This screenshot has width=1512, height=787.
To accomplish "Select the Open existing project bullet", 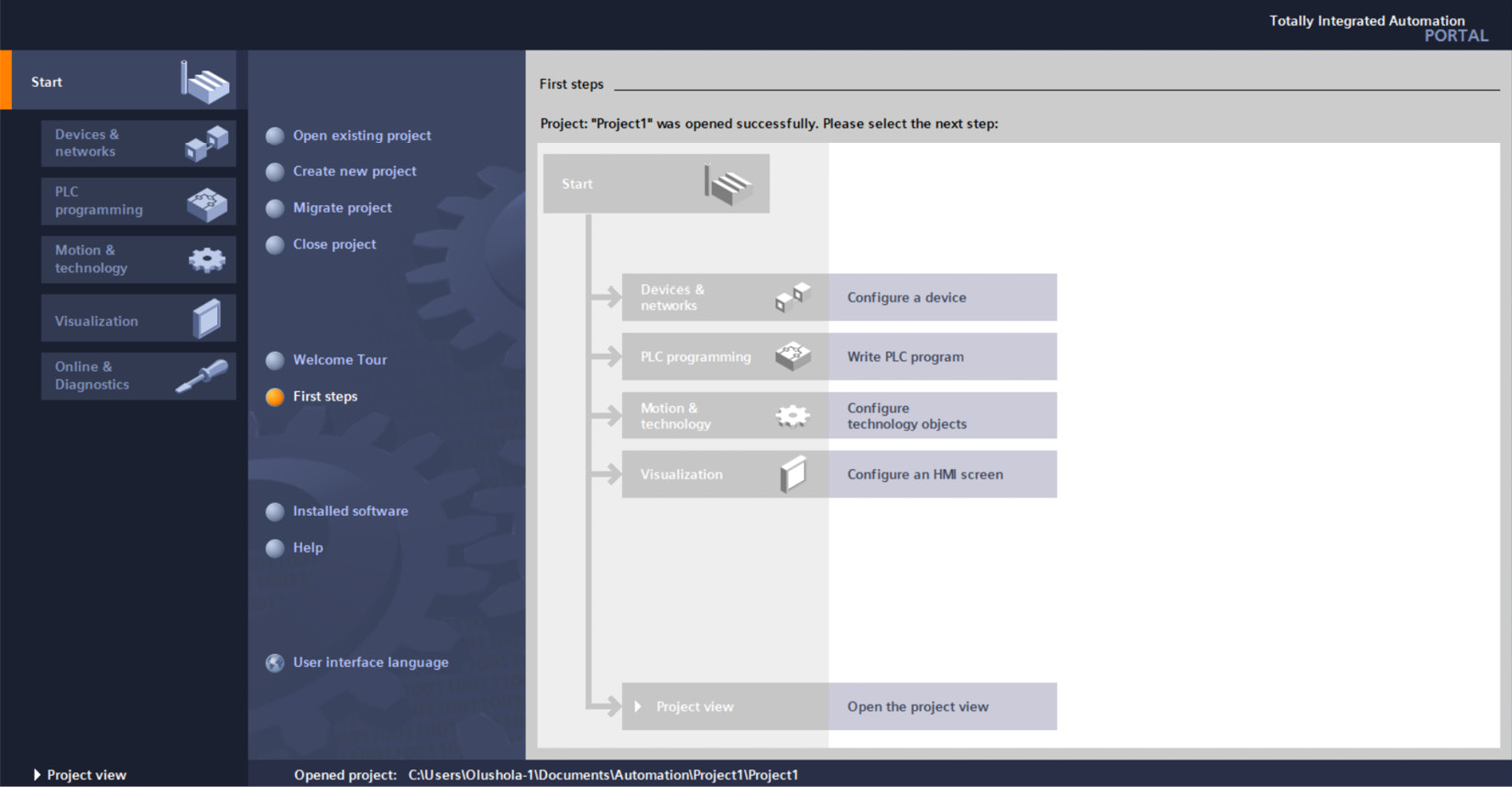I will point(275,136).
